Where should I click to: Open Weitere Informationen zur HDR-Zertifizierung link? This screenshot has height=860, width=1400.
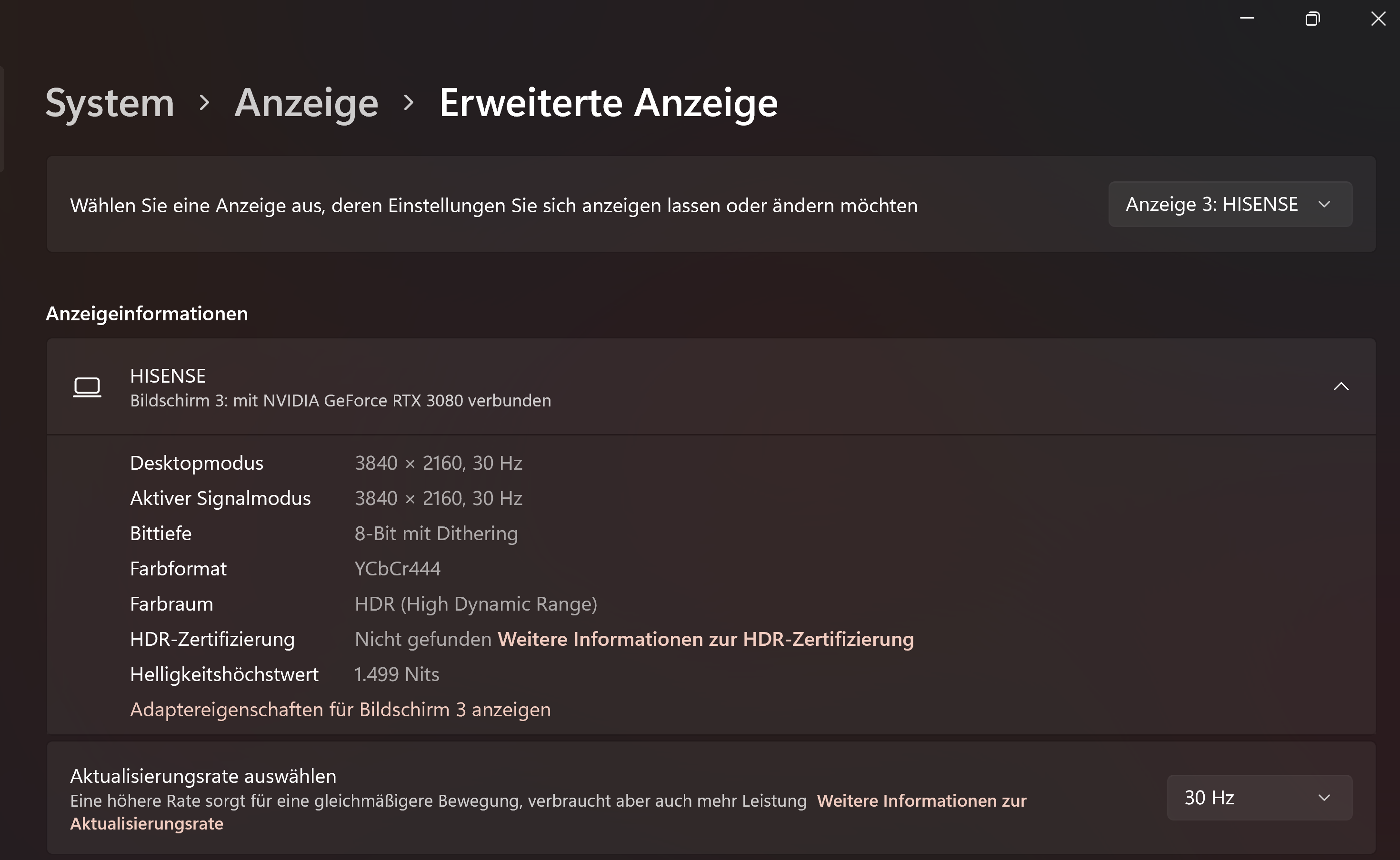(705, 639)
